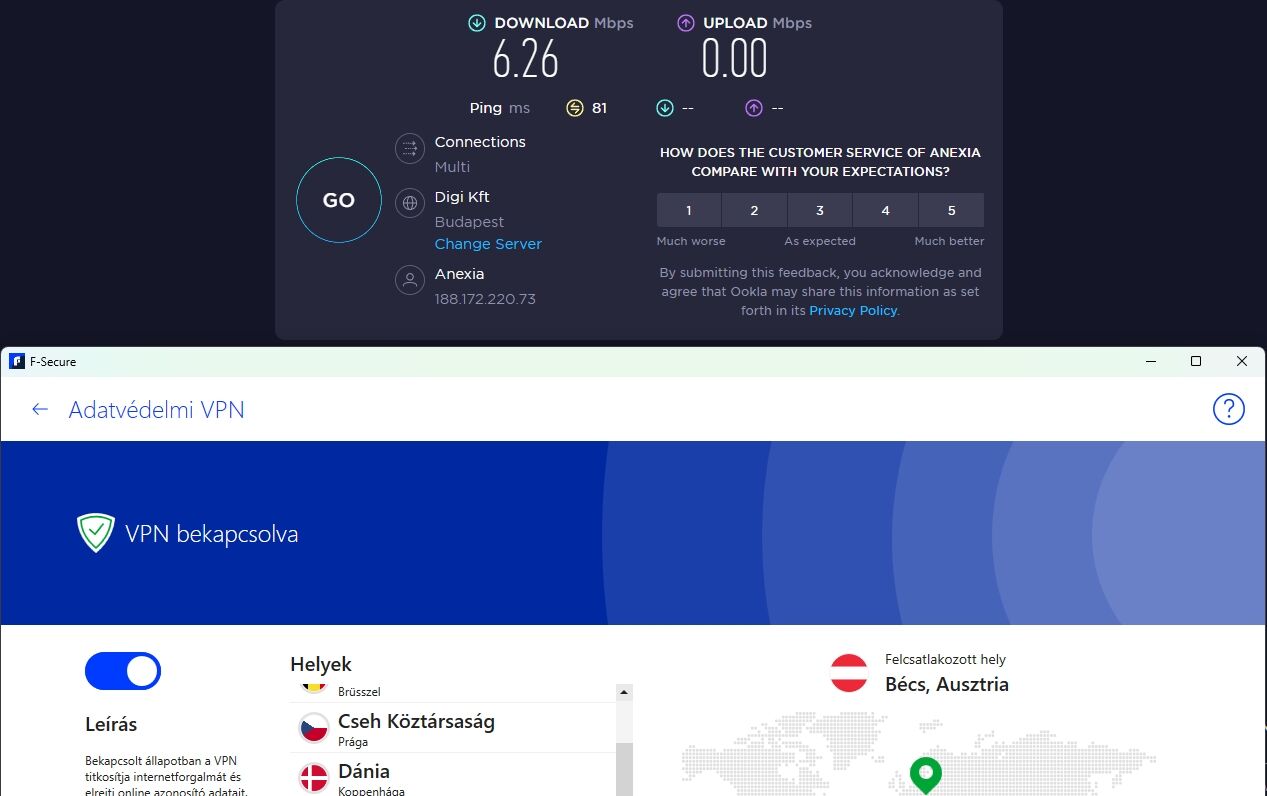Click the Connections multi icon

click(x=409, y=149)
